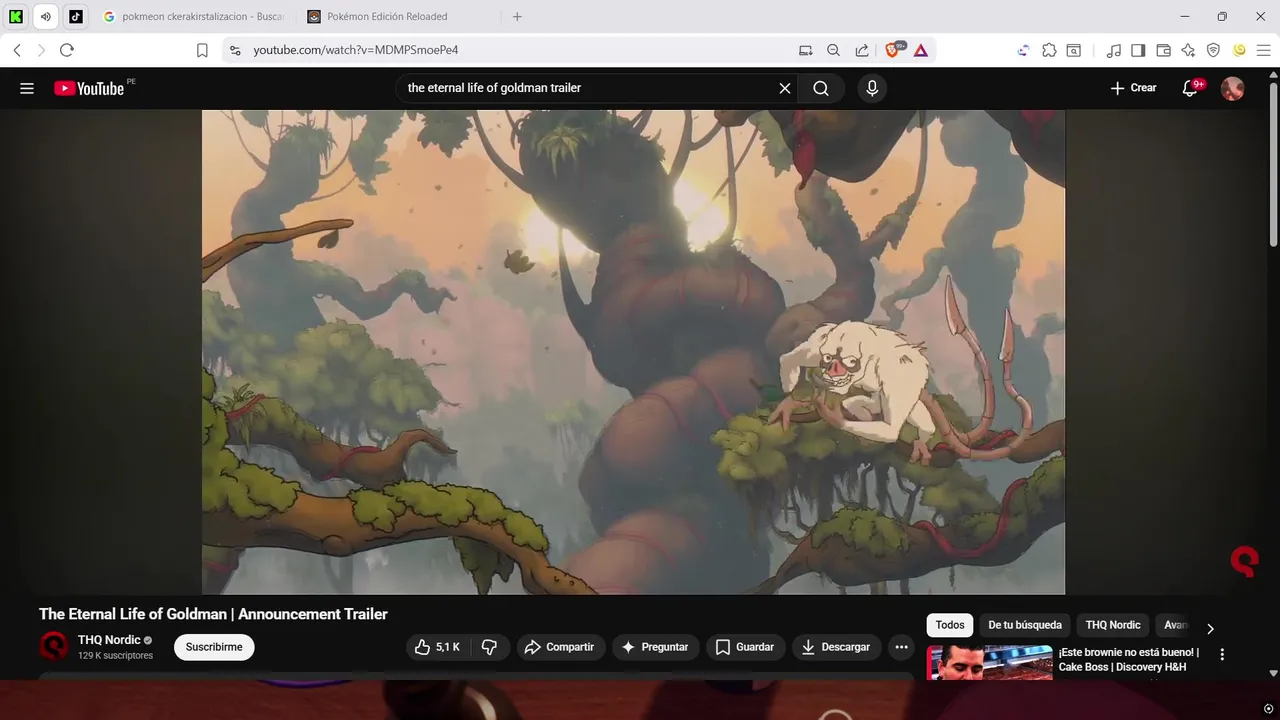
Task: Reload the current page
Action: click(67, 50)
